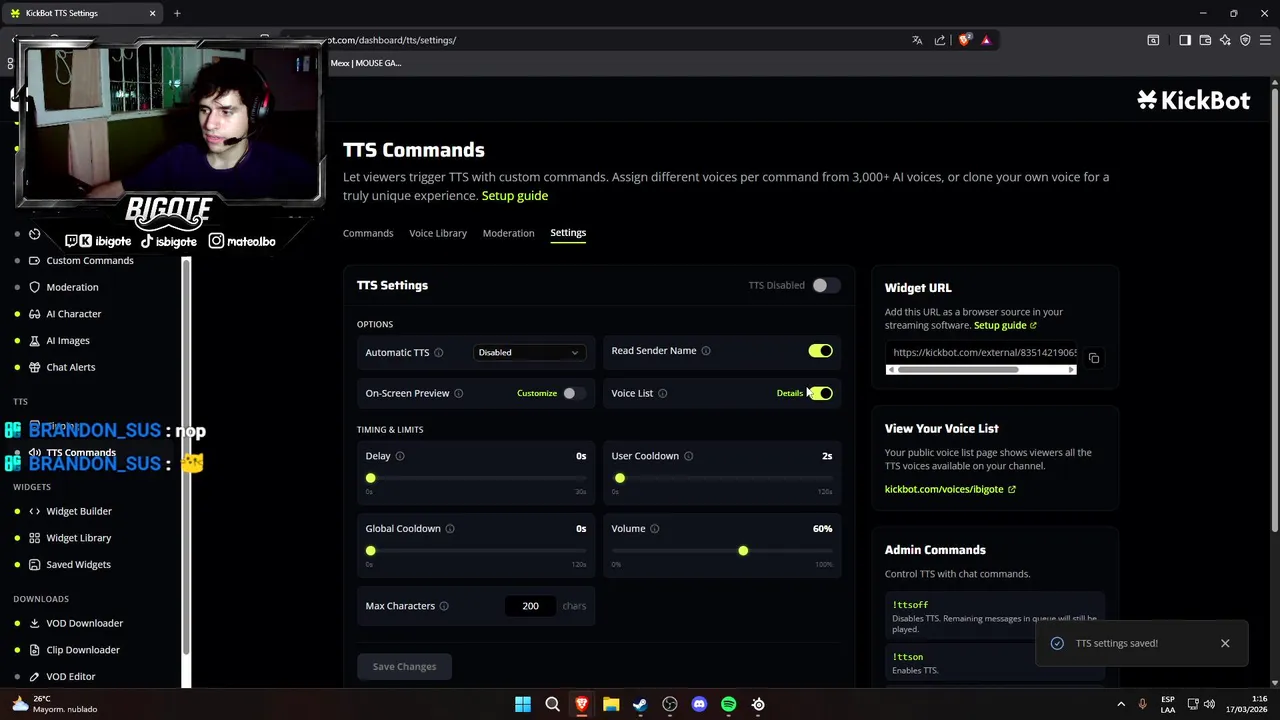This screenshot has width=1280, height=720.
Task: Click the Max Characters 200 input field
Action: (x=530, y=606)
